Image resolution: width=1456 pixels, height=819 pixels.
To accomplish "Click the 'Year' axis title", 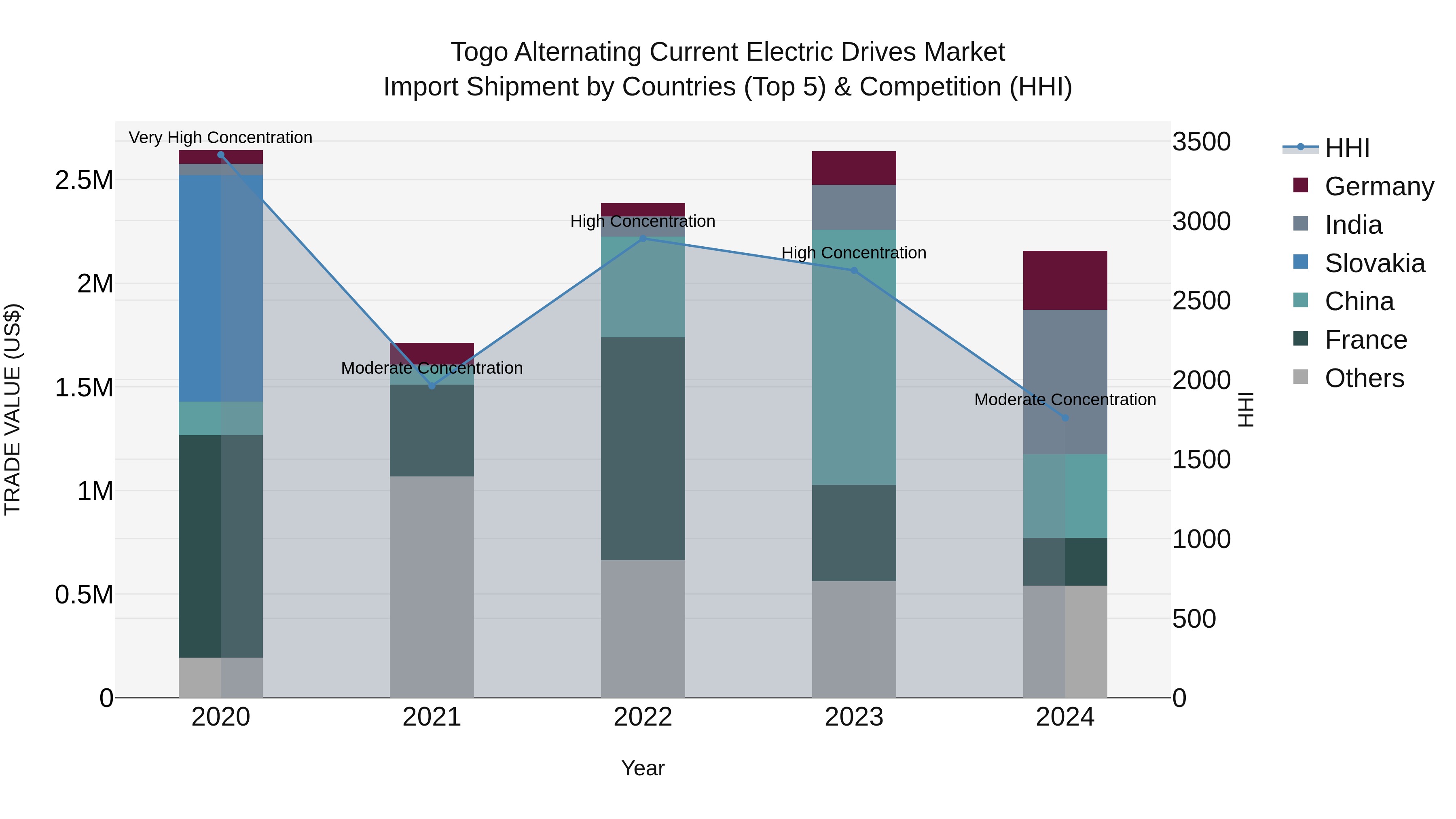I will (x=643, y=769).
